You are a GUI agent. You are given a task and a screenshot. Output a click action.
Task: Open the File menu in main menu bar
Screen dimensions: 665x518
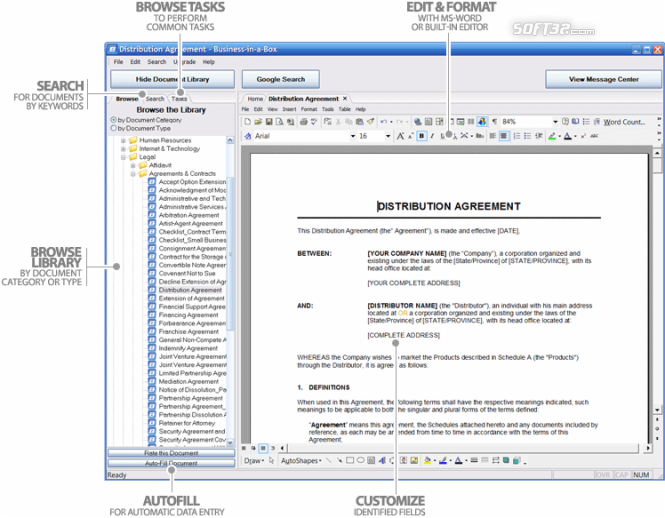click(x=118, y=62)
